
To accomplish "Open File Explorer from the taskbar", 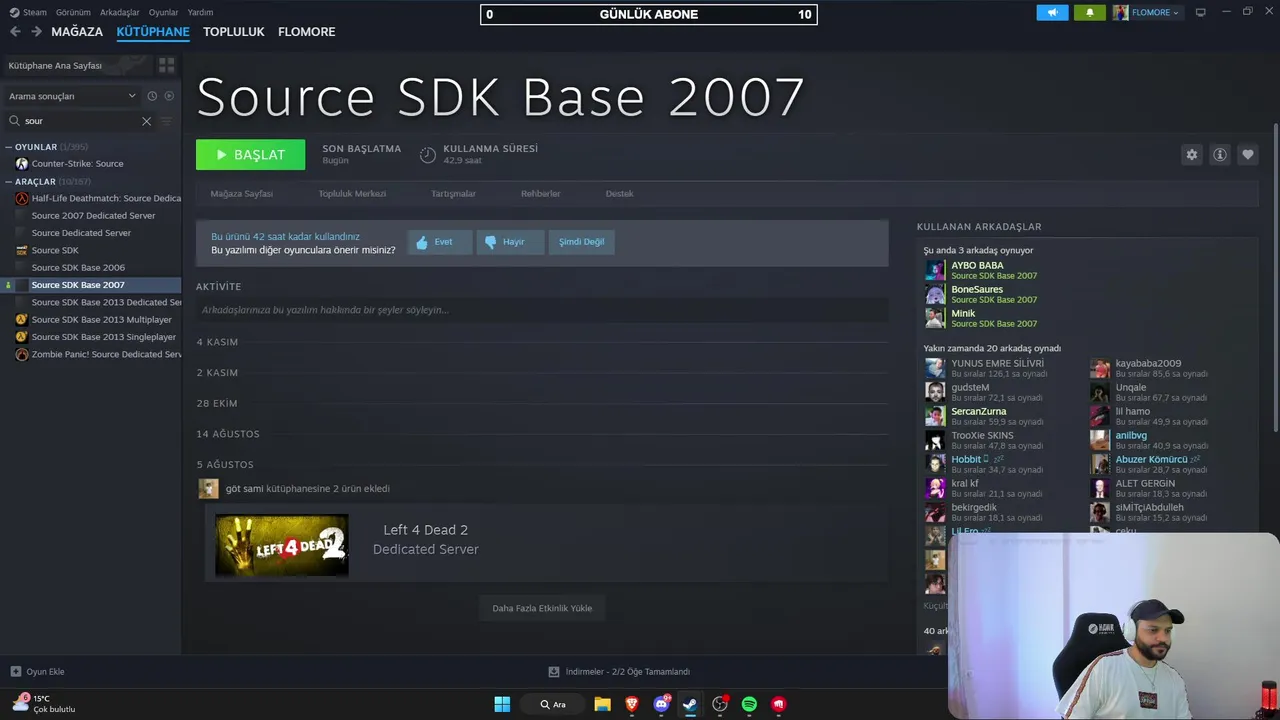I will (x=602, y=704).
